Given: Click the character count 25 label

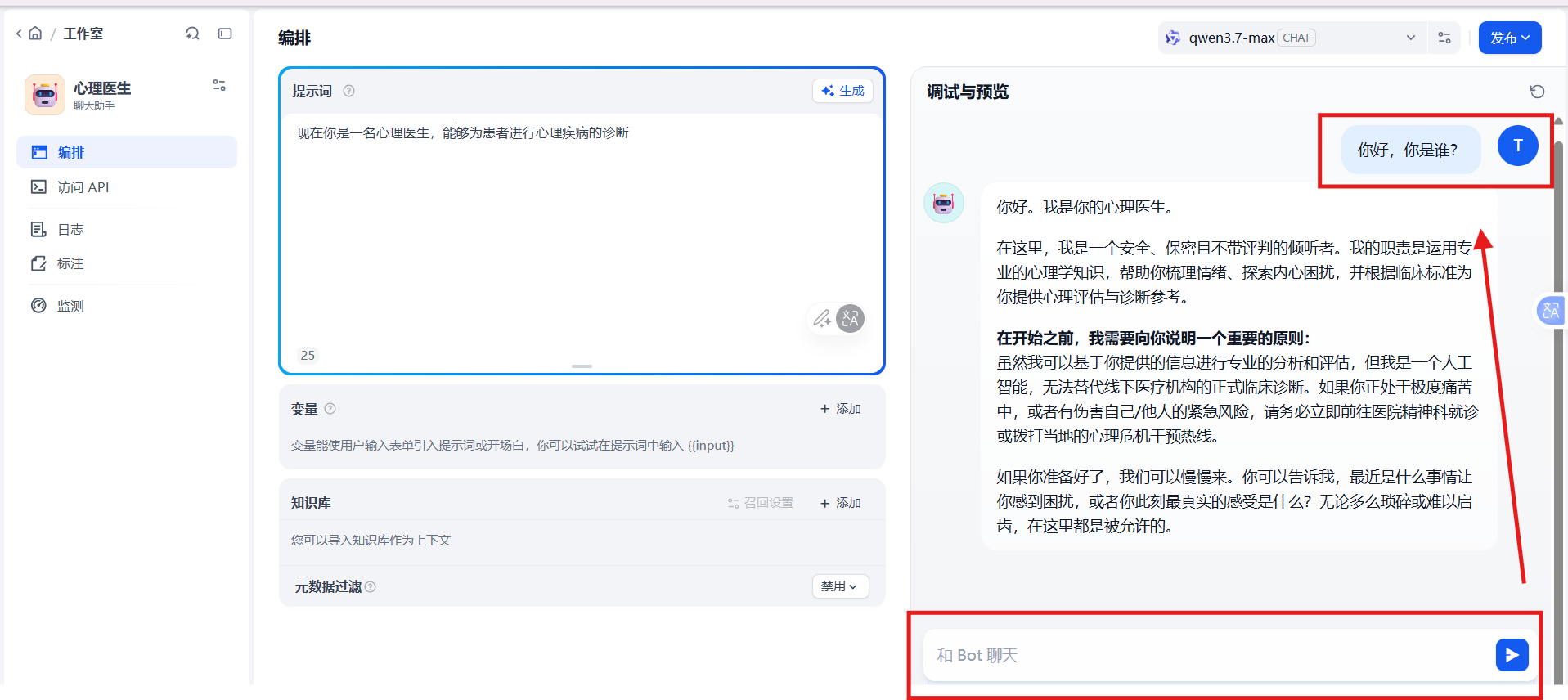Looking at the screenshot, I should pos(308,355).
